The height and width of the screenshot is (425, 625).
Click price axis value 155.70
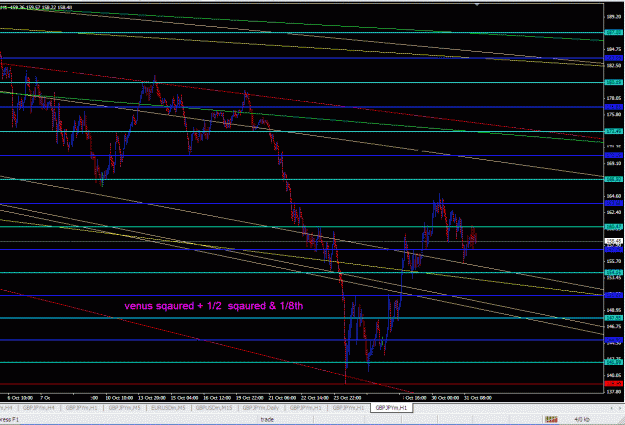click(x=614, y=261)
